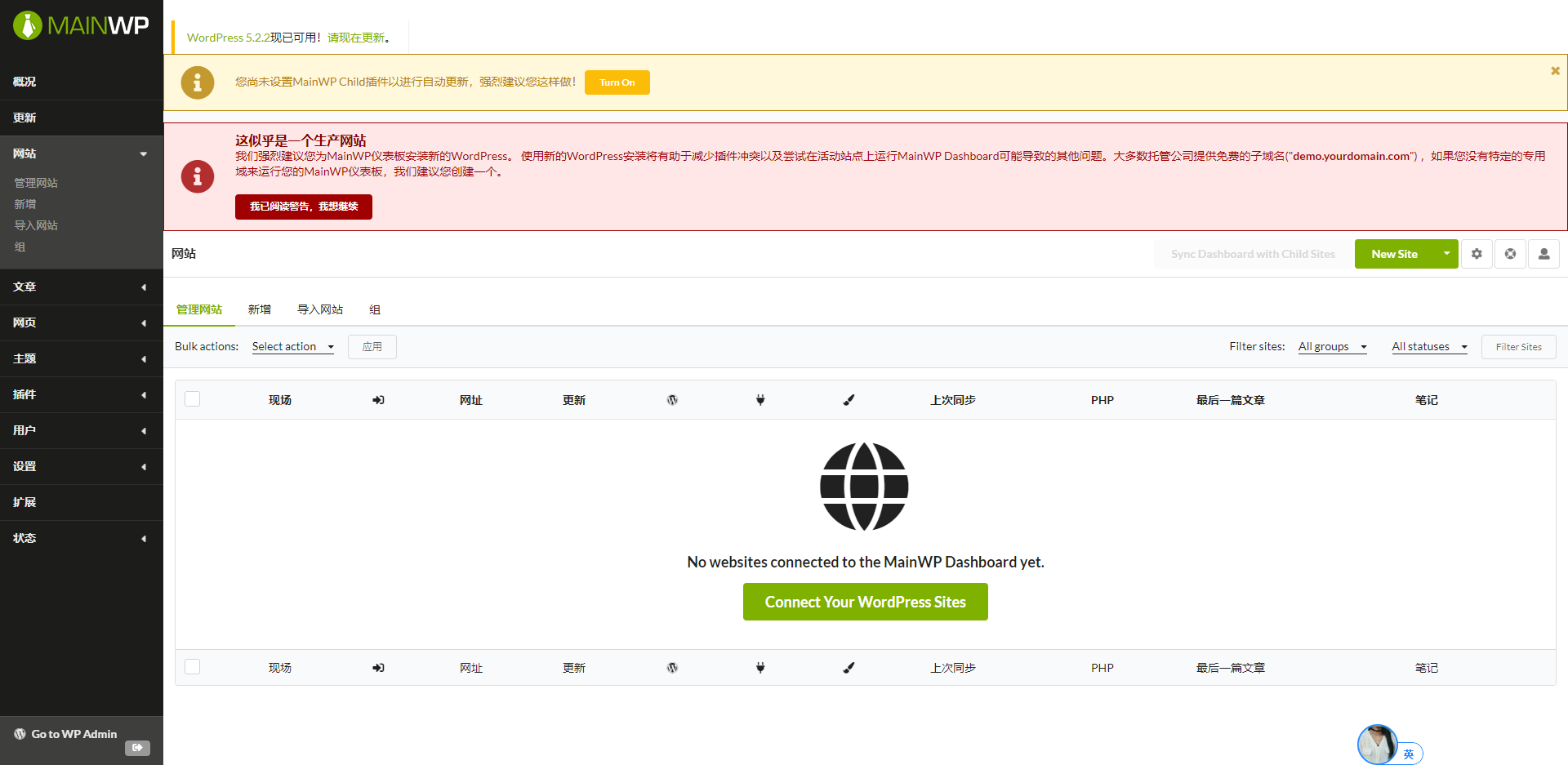Click theme brush icon in table header
1568x765 pixels.
pyautogui.click(x=849, y=400)
